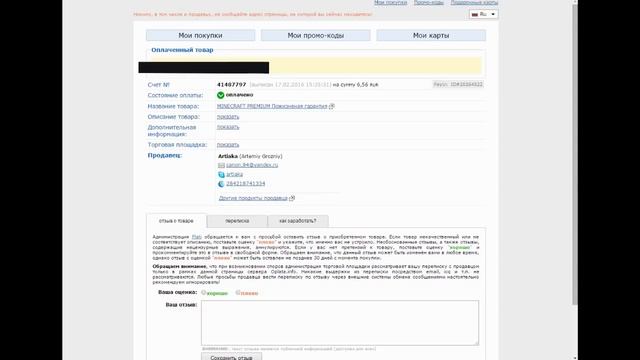Click the MINECRAFT PREMIUM product name link
Screen dimensions: 640x360
(x=272, y=106)
